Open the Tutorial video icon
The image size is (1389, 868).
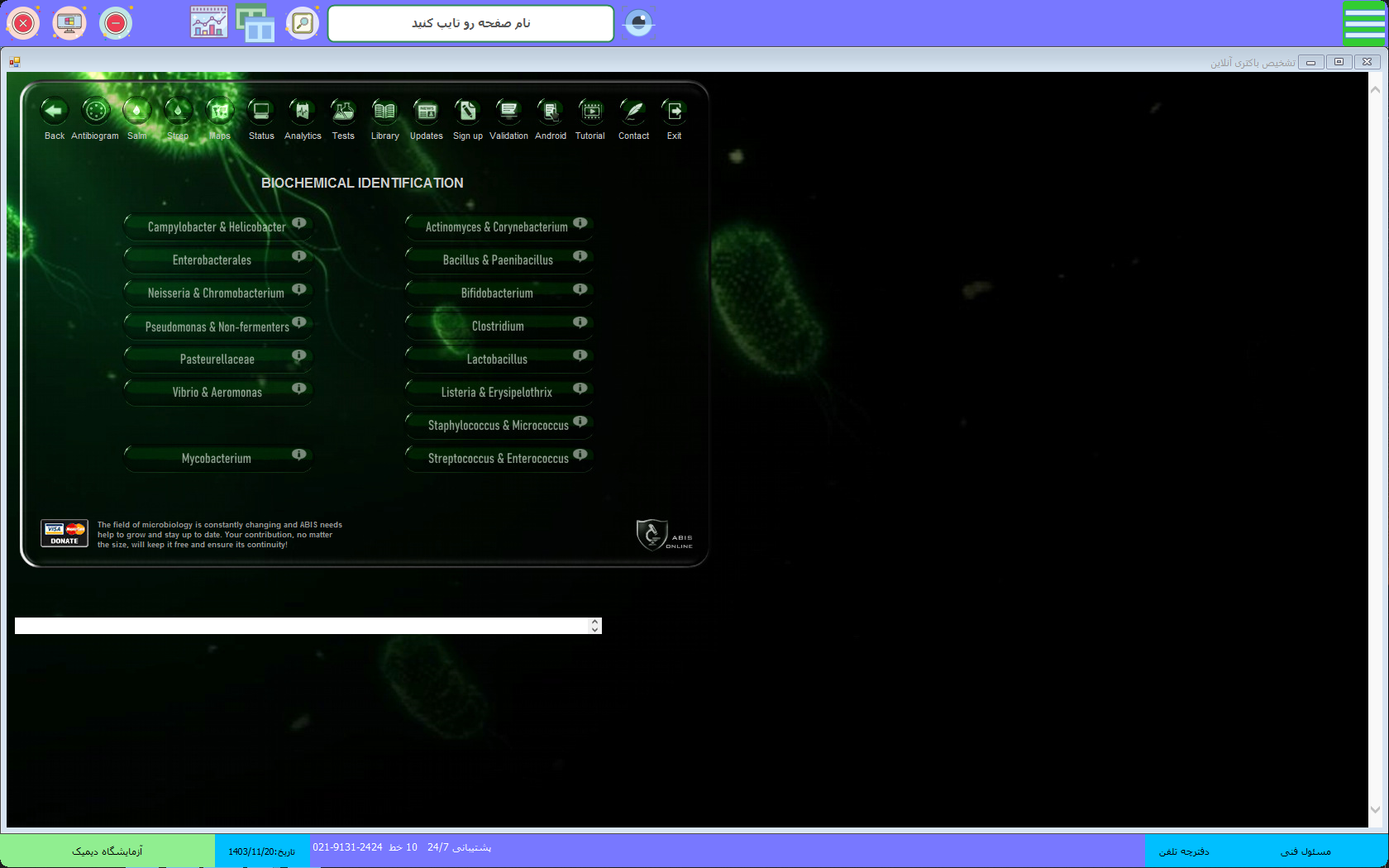coord(590,112)
